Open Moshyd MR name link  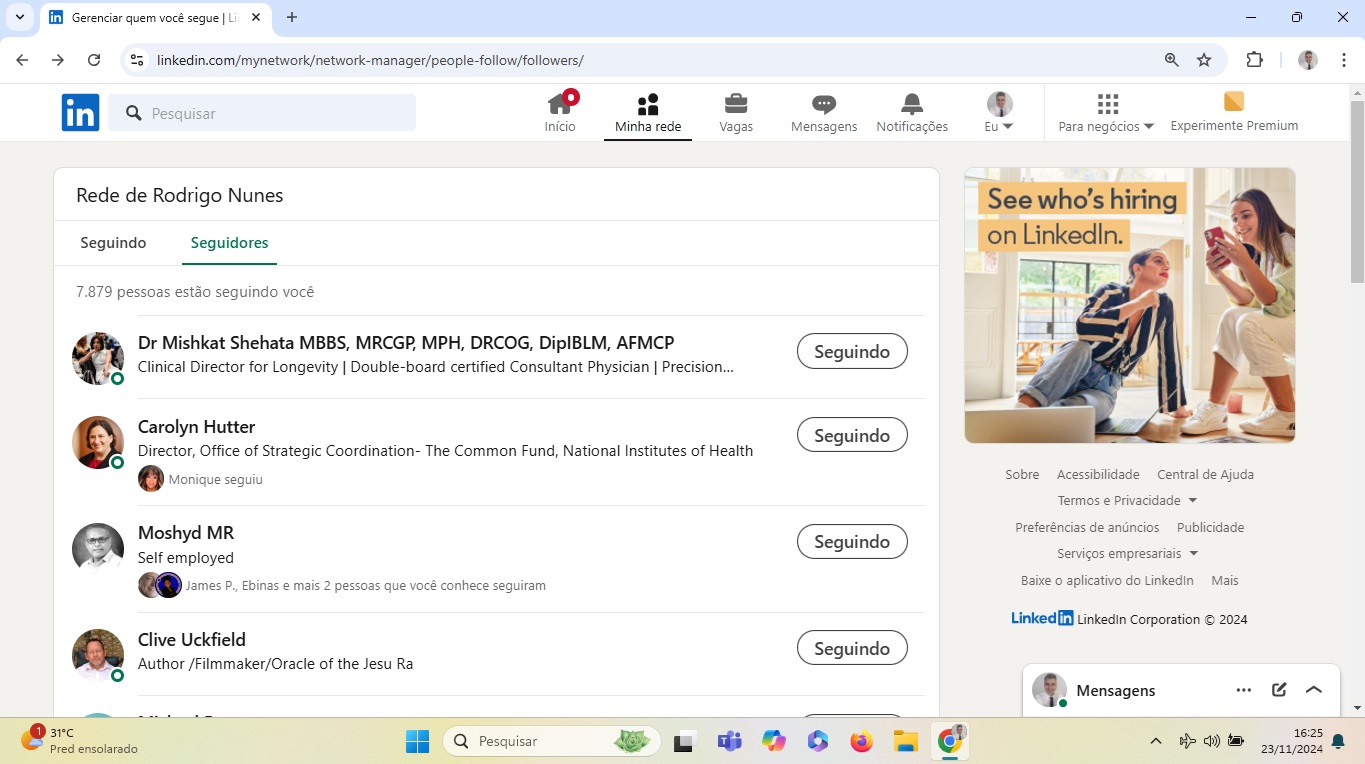186,533
